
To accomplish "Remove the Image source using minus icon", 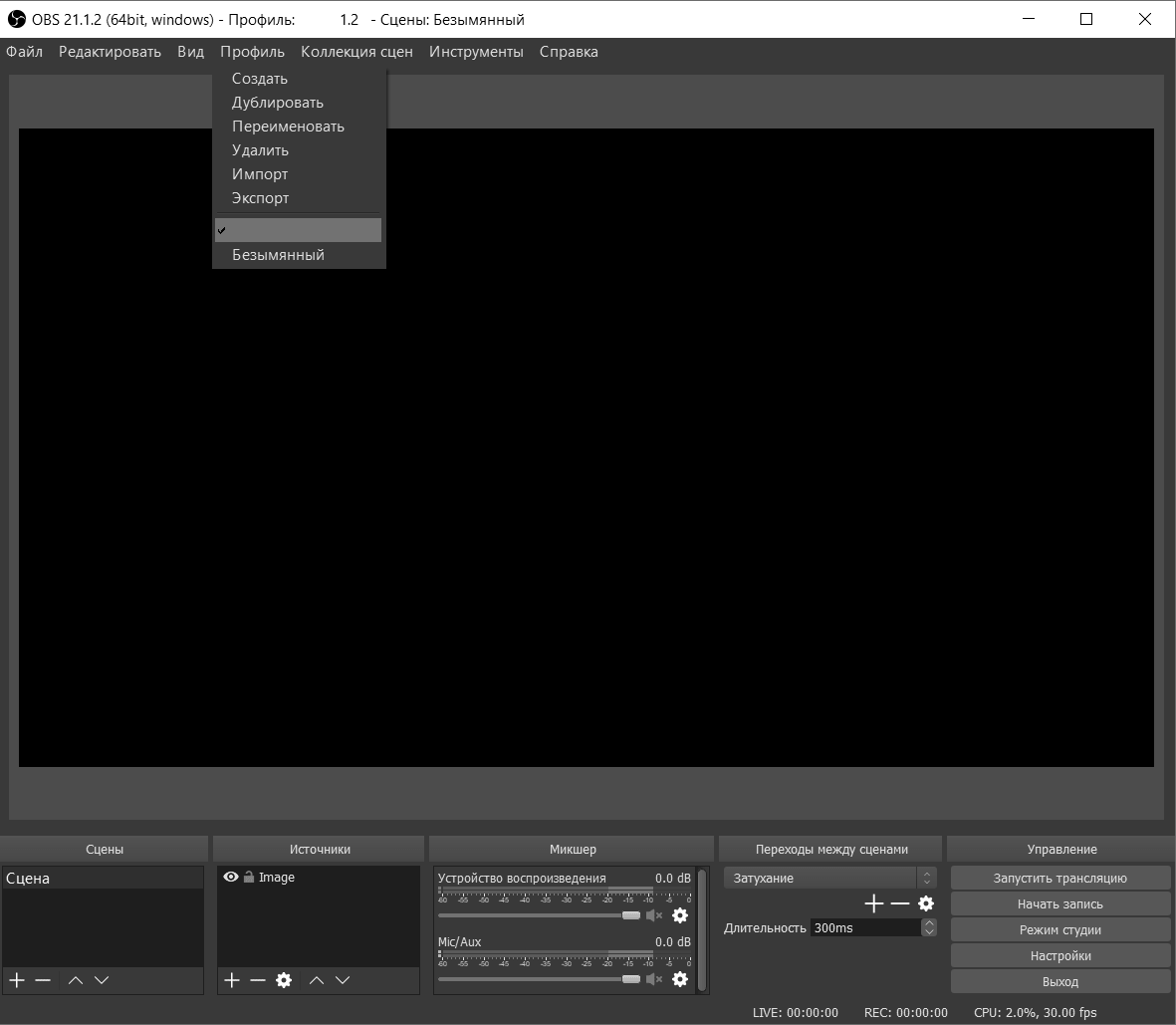I will point(257,980).
